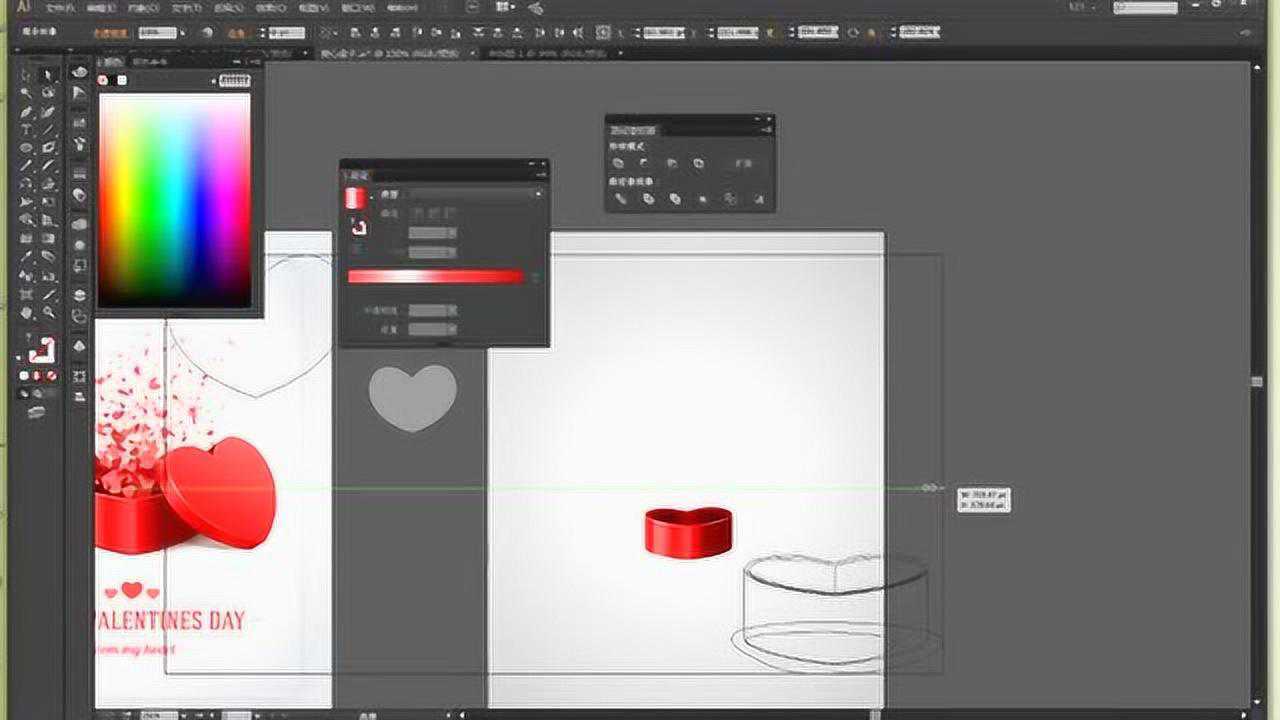Open the Select menu

[229, 7]
